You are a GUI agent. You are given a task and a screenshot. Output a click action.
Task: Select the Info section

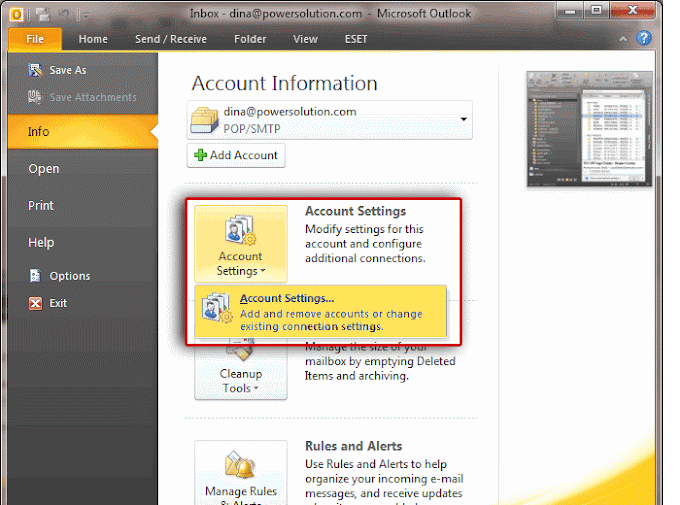point(82,131)
